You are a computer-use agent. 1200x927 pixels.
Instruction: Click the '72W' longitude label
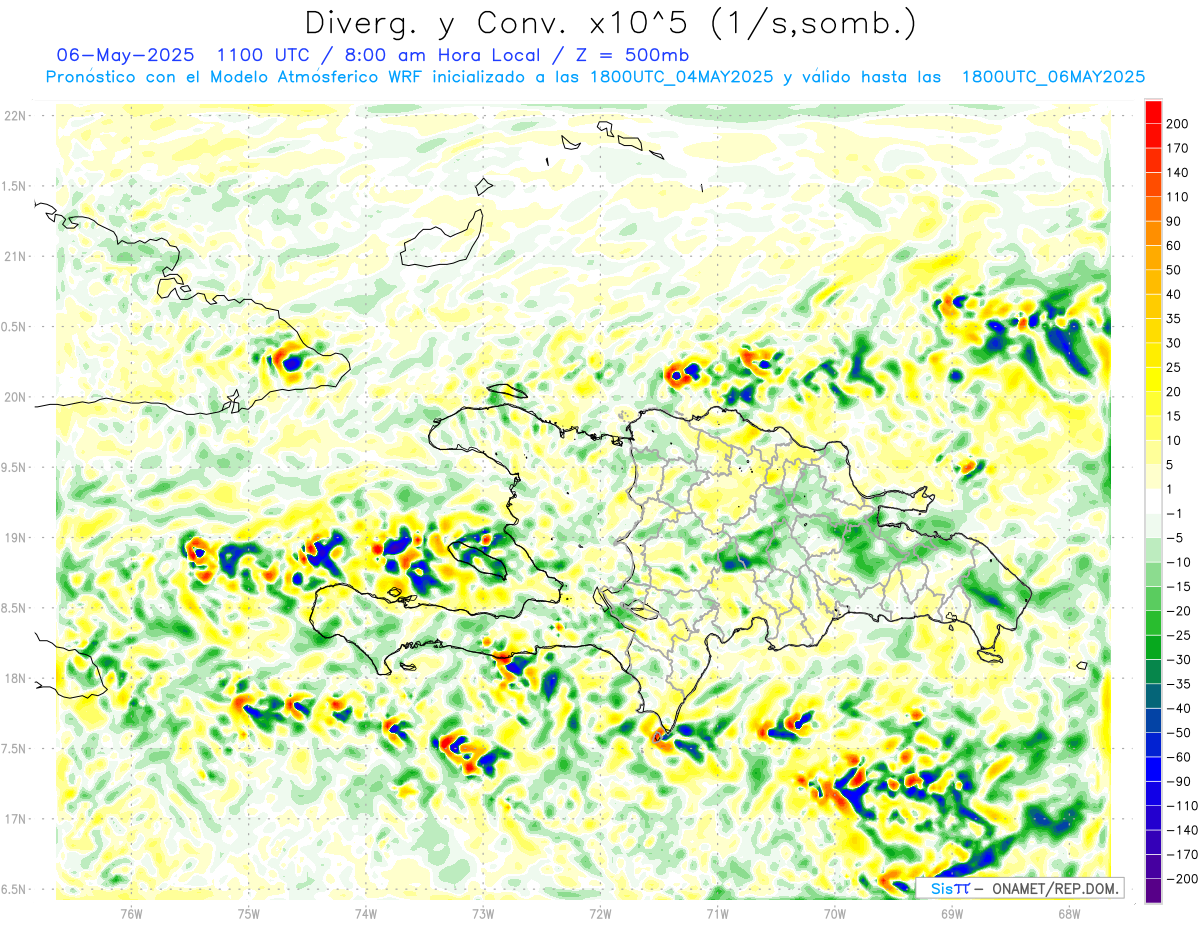(x=600, y=914)
